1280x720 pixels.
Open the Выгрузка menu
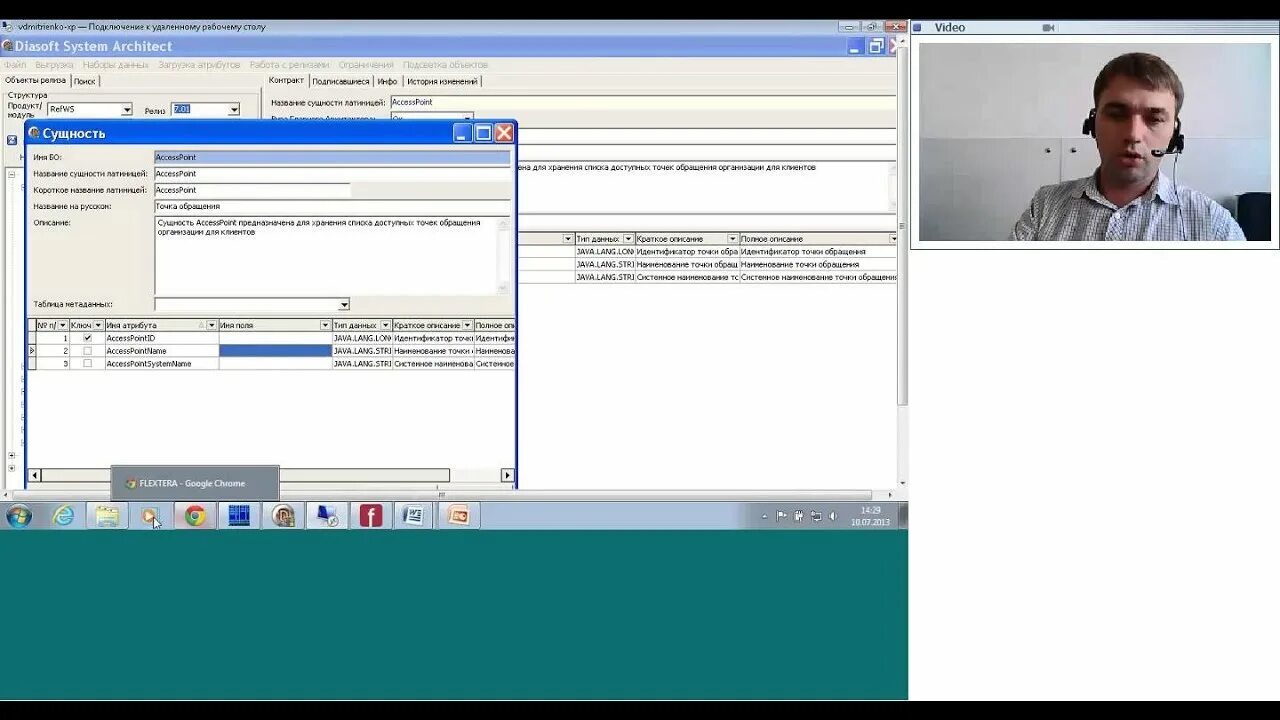point(54,64)
